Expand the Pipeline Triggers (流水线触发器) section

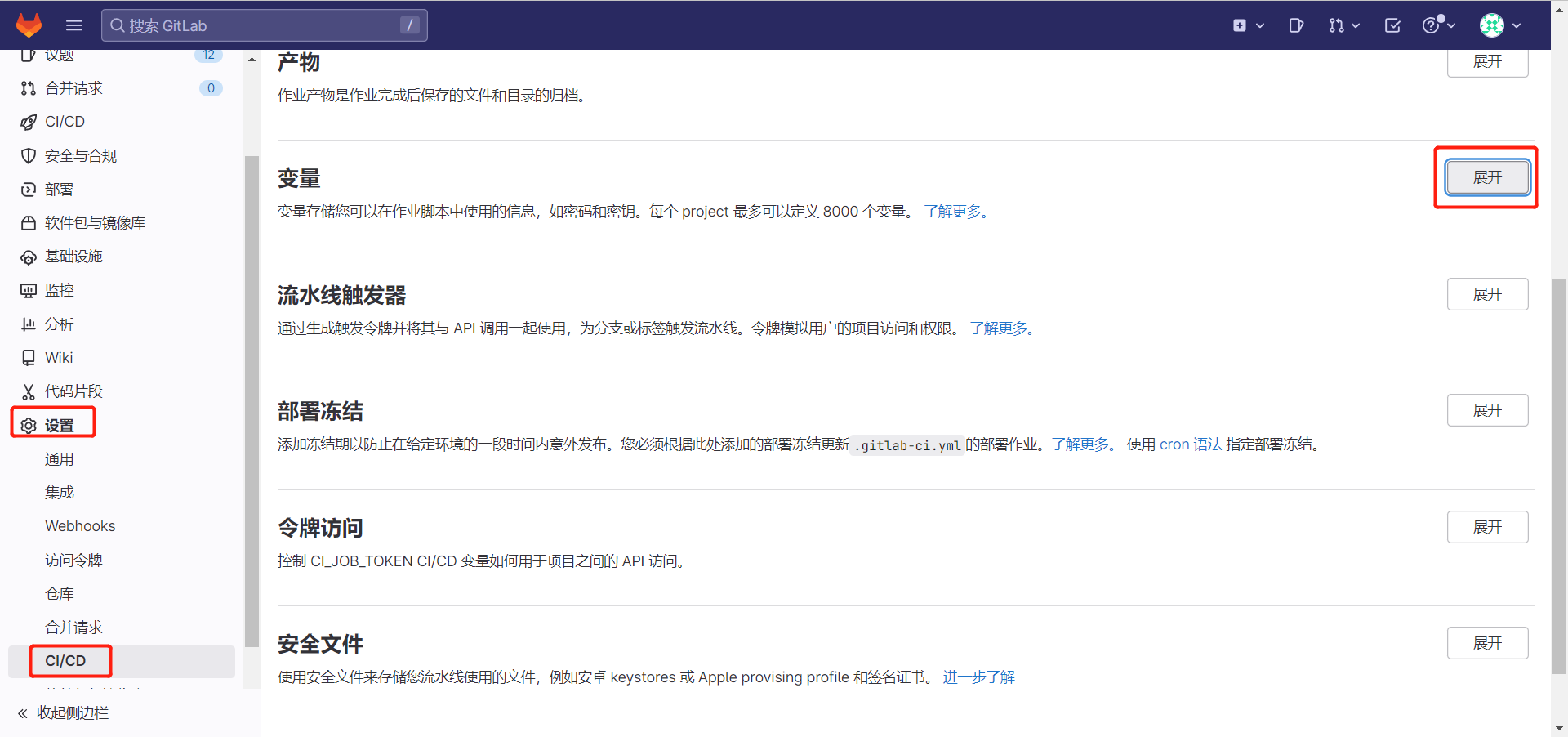(1487, 294)
